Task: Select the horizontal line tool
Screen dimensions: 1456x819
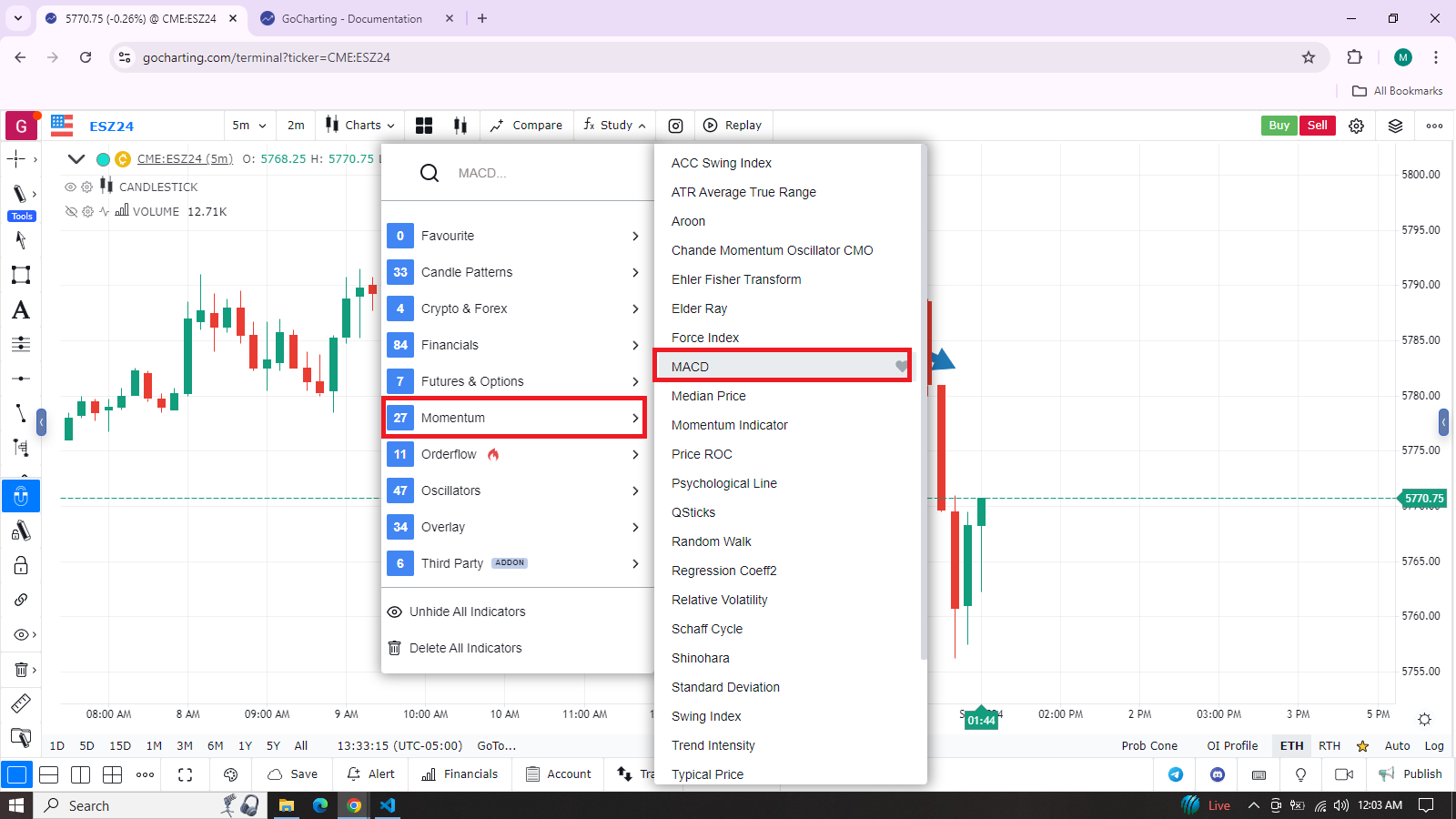Action: pyautogui.click(x=21, y=378)
